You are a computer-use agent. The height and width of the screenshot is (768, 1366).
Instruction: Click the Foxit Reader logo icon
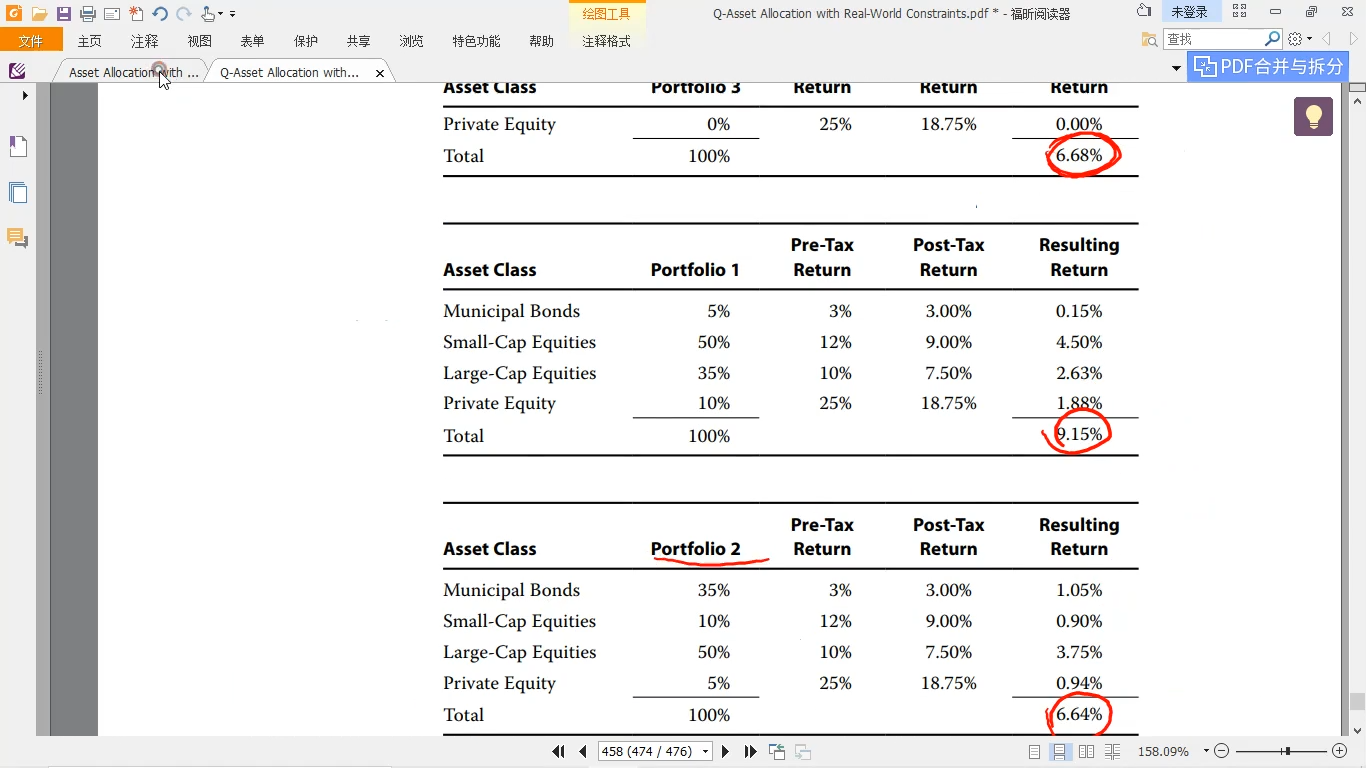pyautogui.click(x=14, y=14)
